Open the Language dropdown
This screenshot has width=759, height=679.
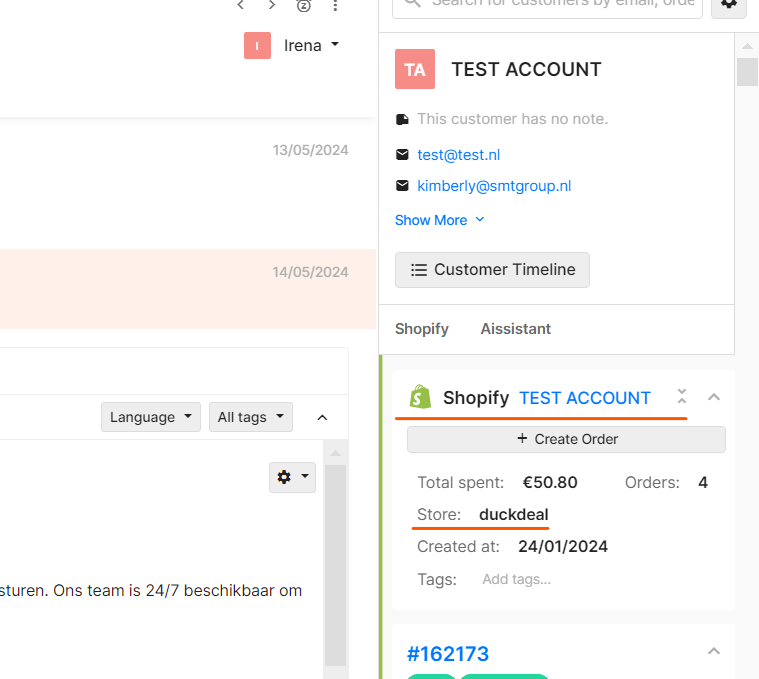pos(150,417)
